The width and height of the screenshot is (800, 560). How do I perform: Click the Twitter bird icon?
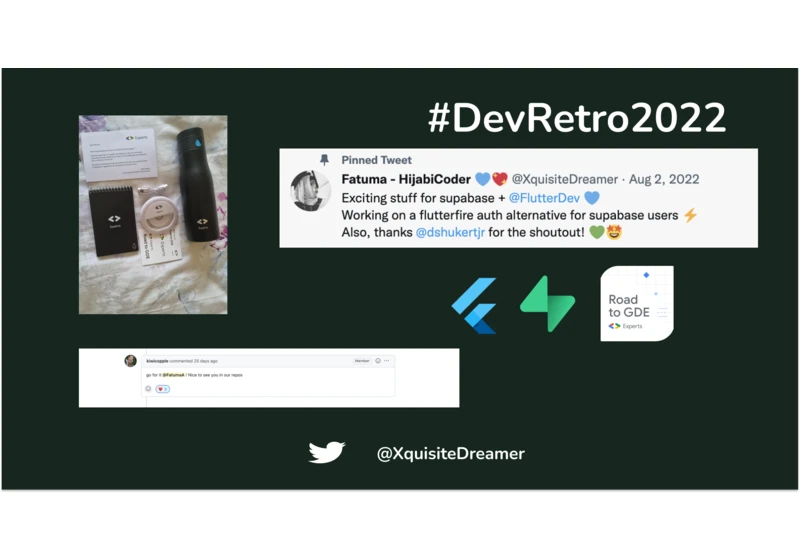coord(327,452)
